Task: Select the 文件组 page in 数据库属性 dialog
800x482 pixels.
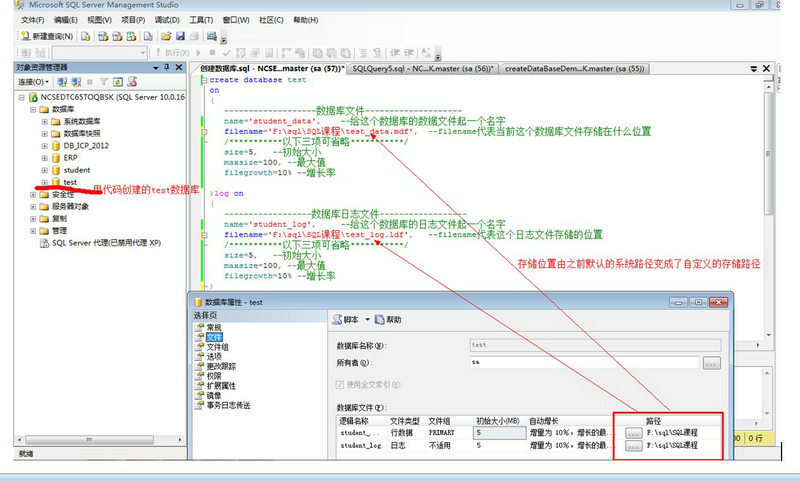Action: tap(217, 347)
